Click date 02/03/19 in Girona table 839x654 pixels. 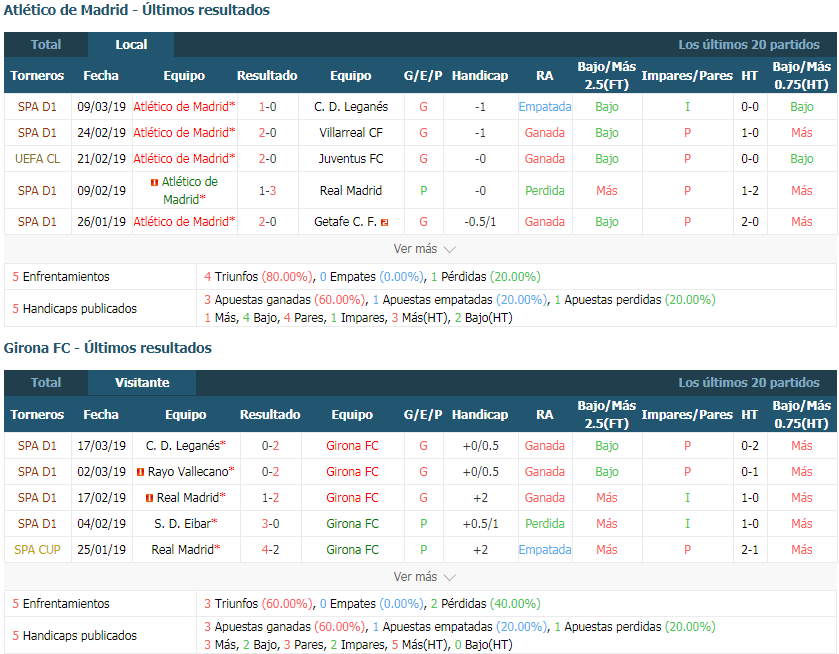tap(102, 472)
